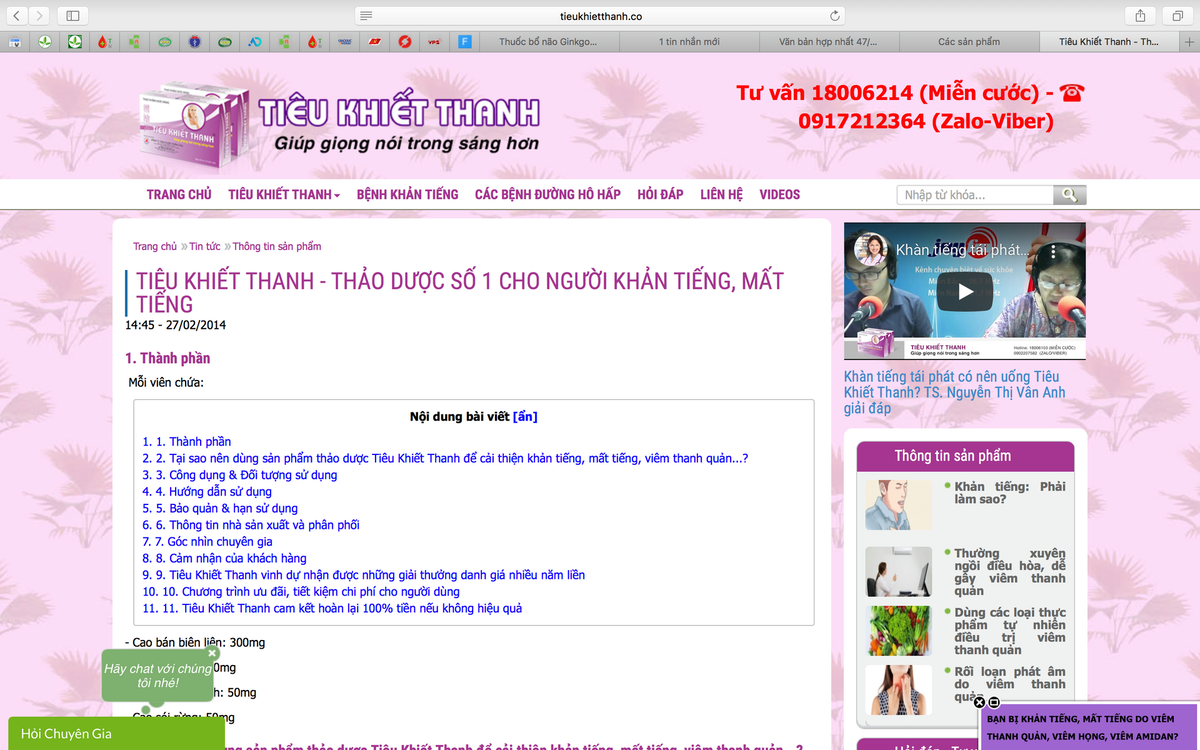Open the Safari Share button
1200x750 pixels.
1140,15
